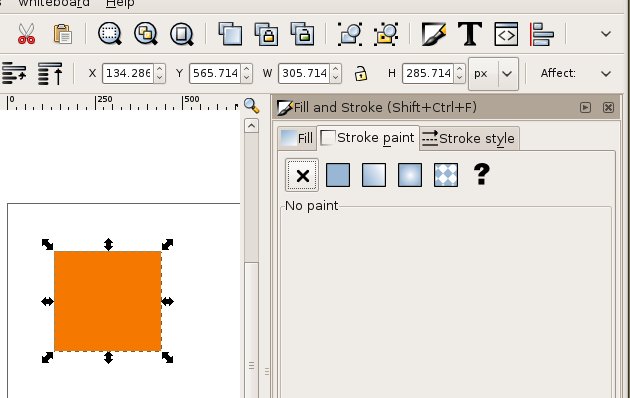Select the No paint X option

302,175
